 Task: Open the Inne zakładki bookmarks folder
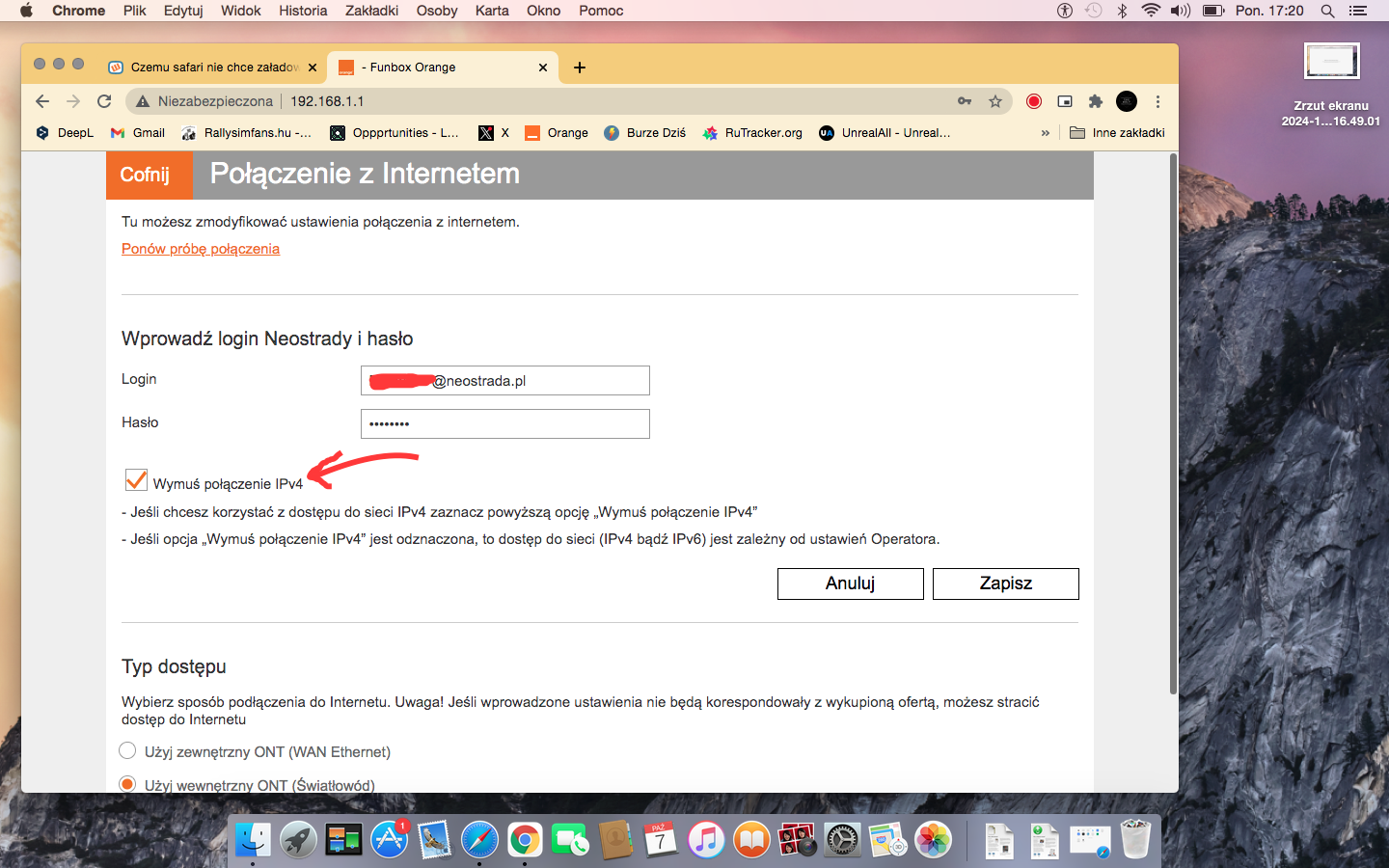pos(1117,133)
